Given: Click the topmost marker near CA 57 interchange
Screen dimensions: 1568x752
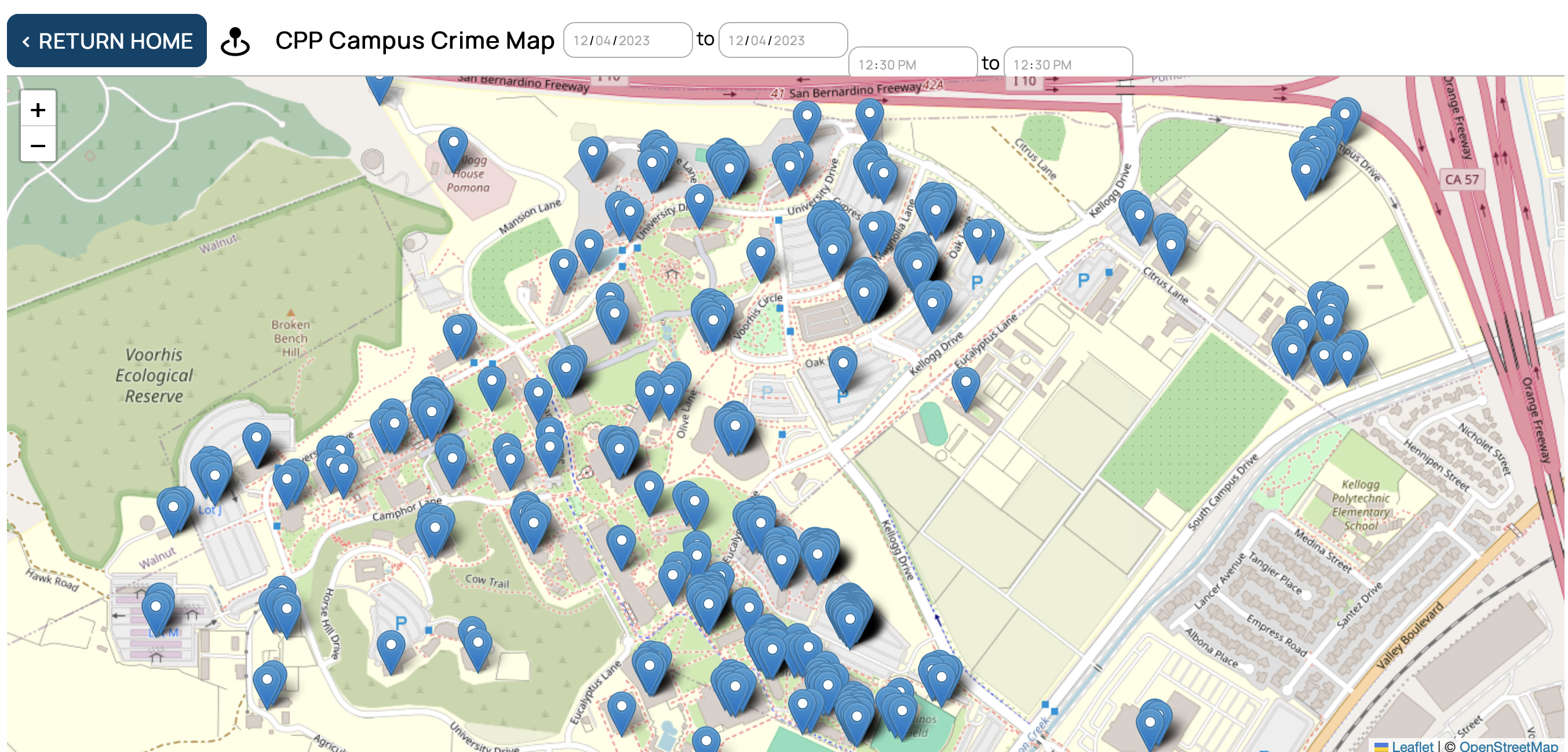Looking at the screenshot, I should click(1345, 119).
